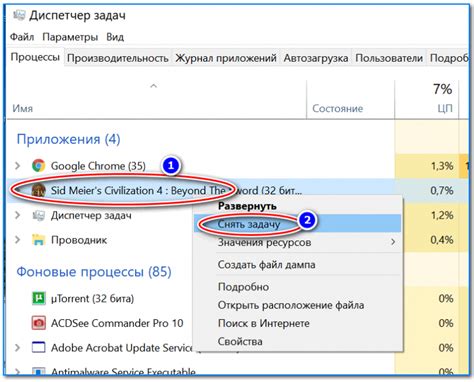474x382 pixels.
Task: Open the Файл menu
Action: pyautogui.click(x=22, y=37)
